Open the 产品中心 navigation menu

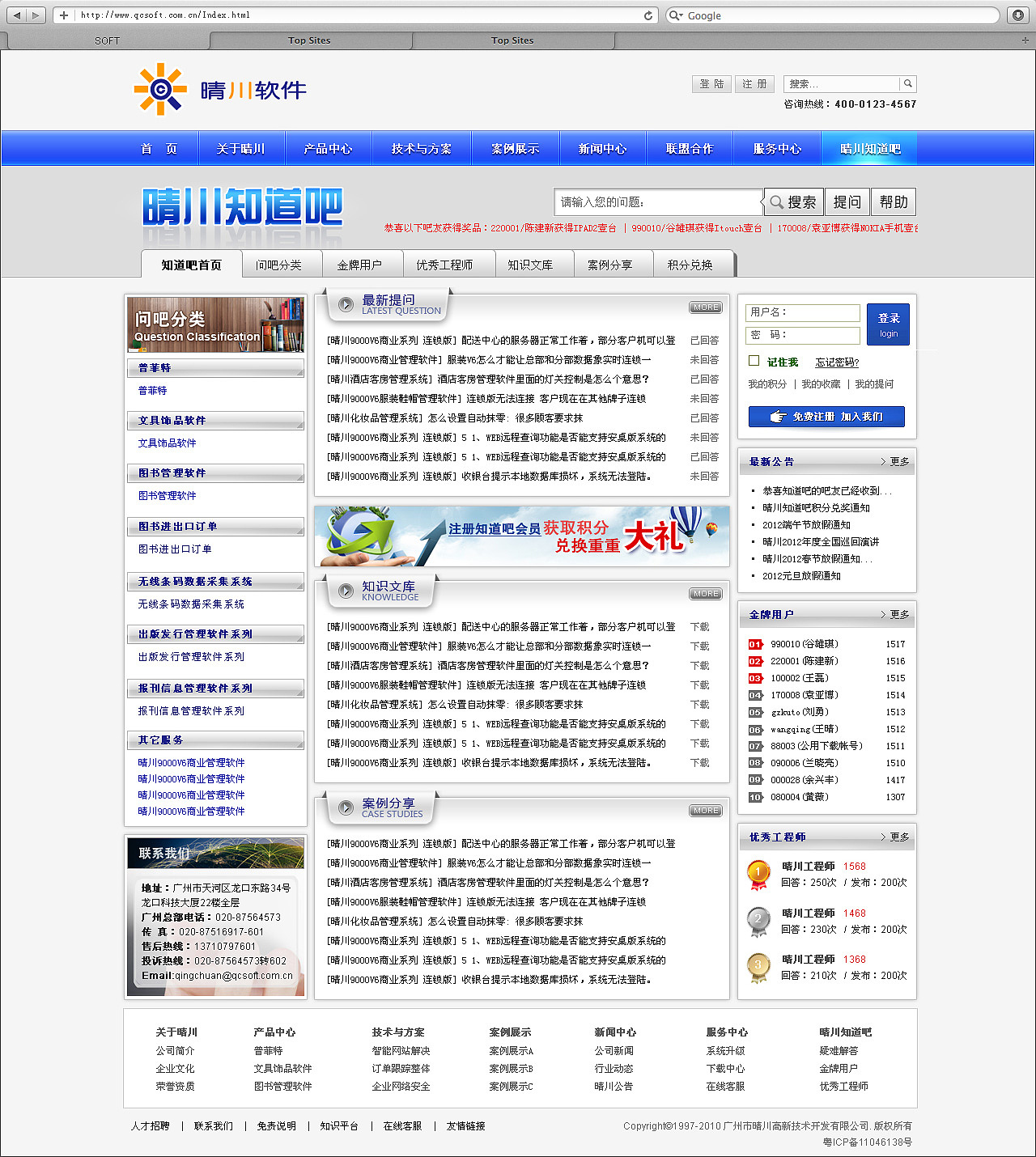click(328, 148)
